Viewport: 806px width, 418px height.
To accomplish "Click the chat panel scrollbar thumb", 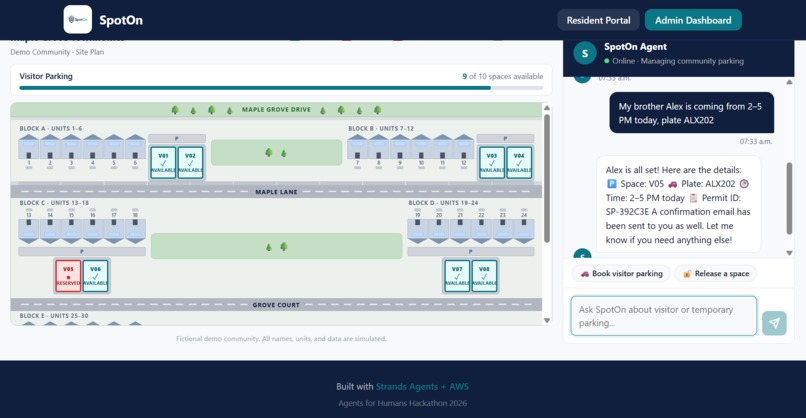I will click(x=789, y=198).
